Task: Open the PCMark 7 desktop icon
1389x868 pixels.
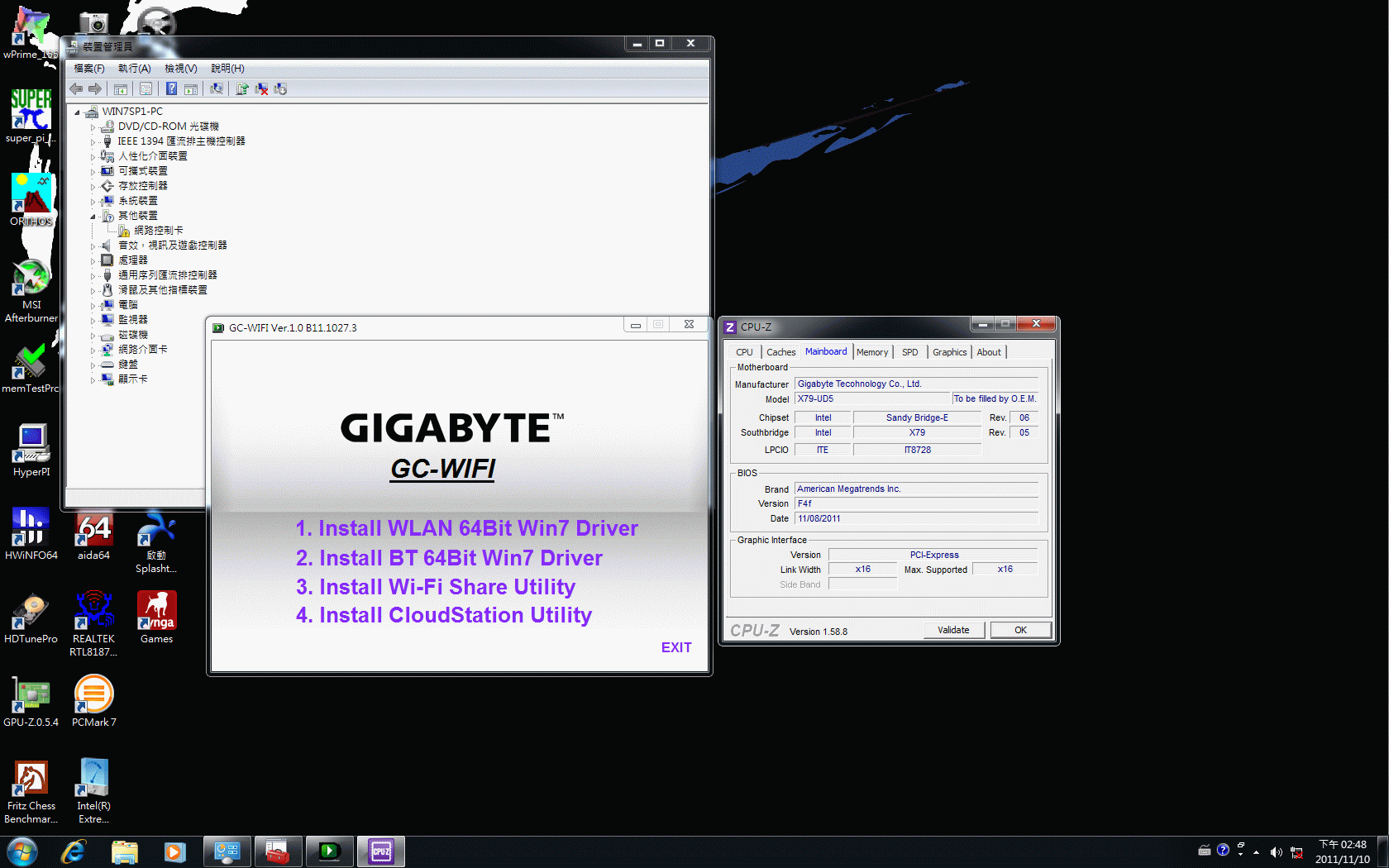Action: 93,701
